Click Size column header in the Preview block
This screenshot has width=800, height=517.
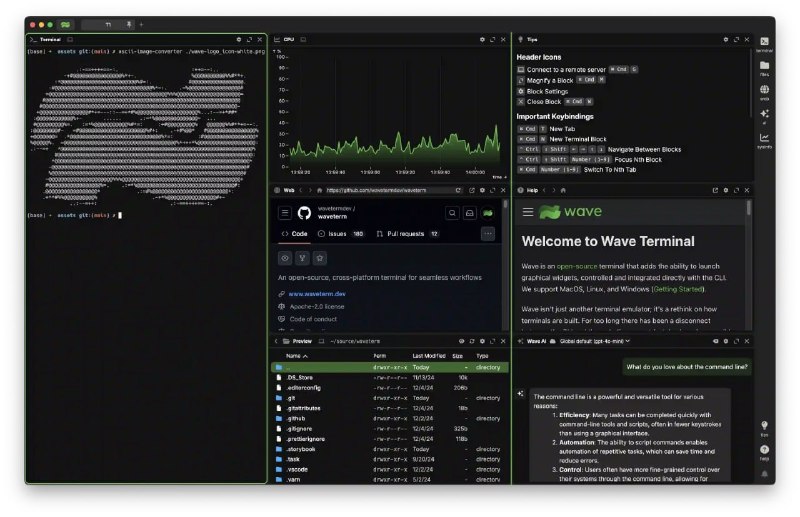click(x=458, y=356)
